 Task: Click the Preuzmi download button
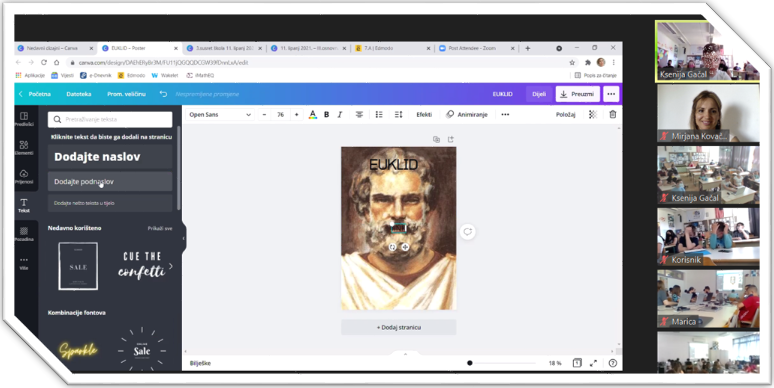578,94
